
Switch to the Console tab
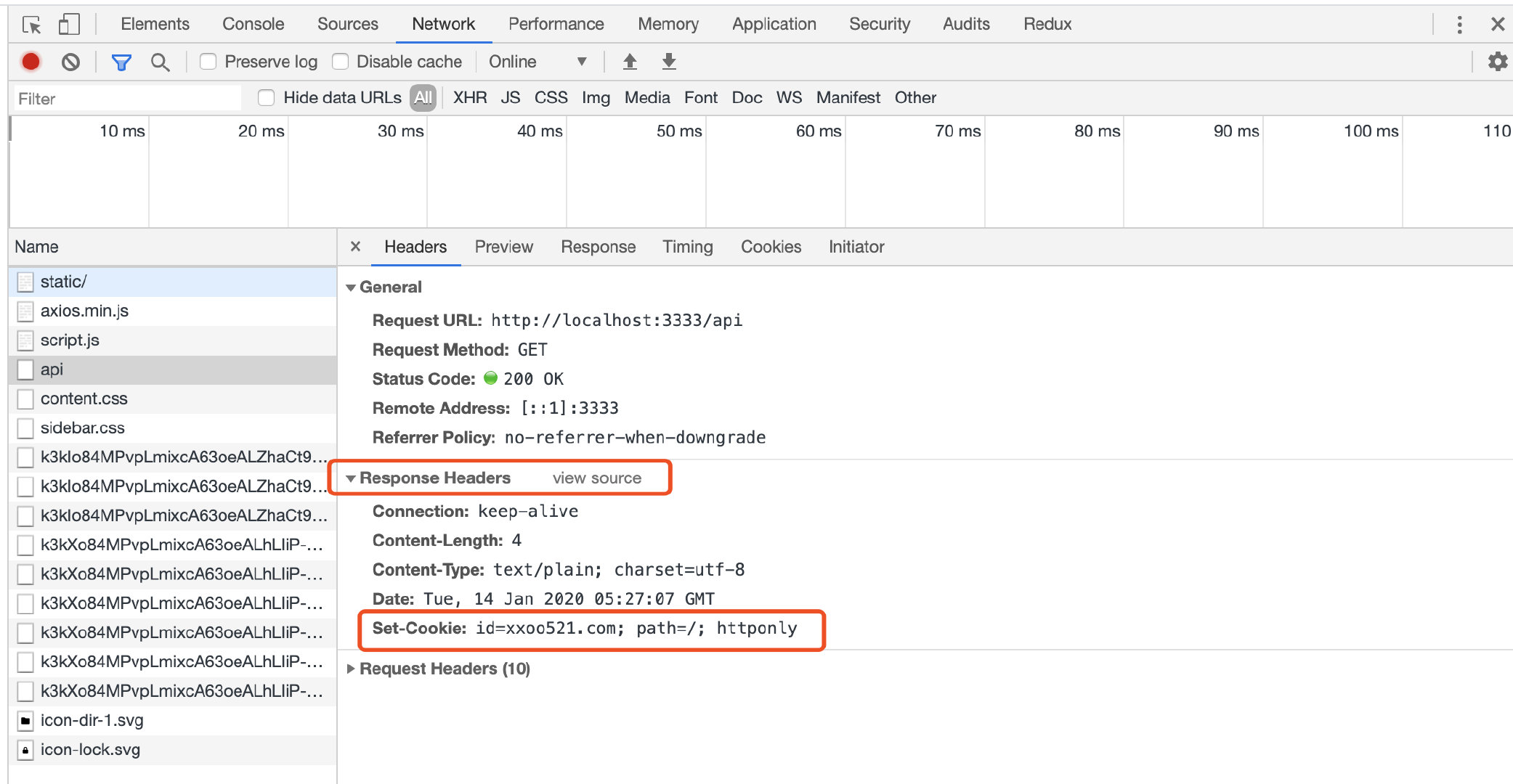(x=253, y=24)
